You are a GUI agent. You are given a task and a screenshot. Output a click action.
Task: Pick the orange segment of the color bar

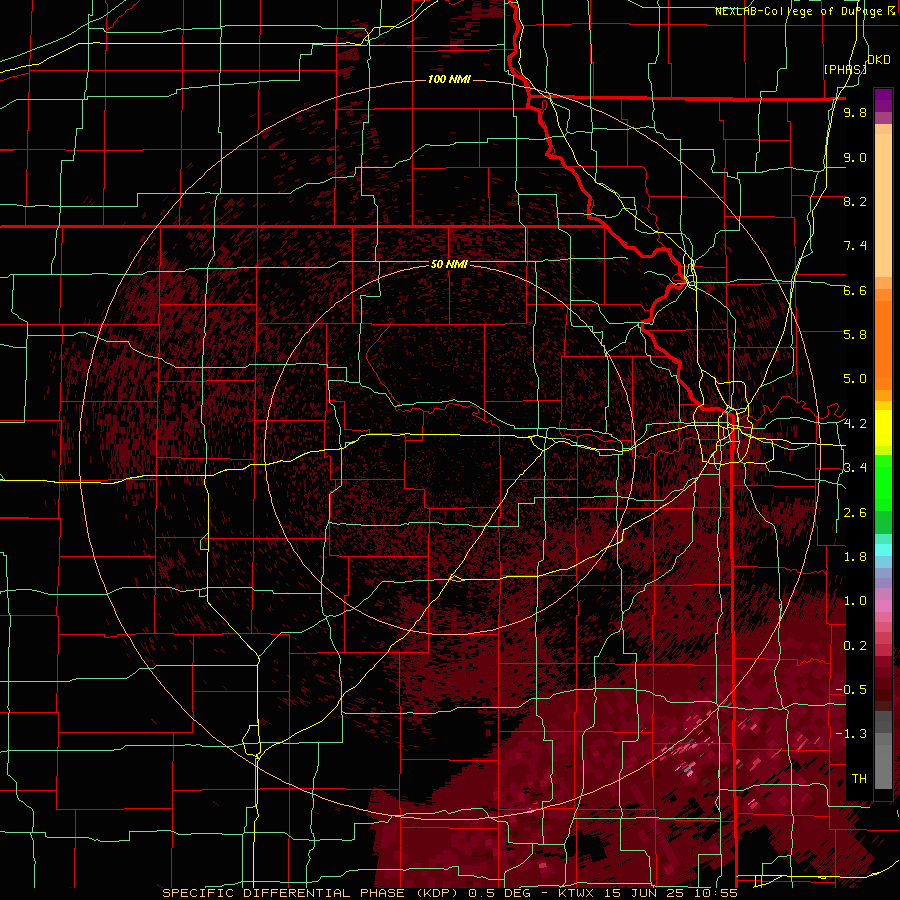tap(883, 344)
